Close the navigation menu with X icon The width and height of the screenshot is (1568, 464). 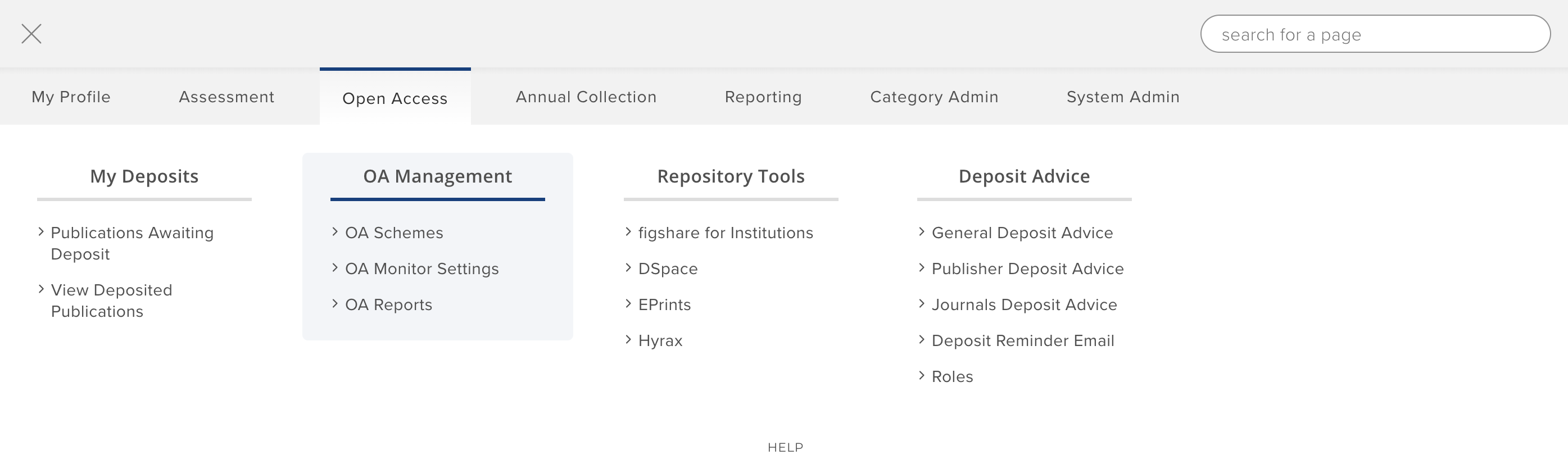[31, 34]
